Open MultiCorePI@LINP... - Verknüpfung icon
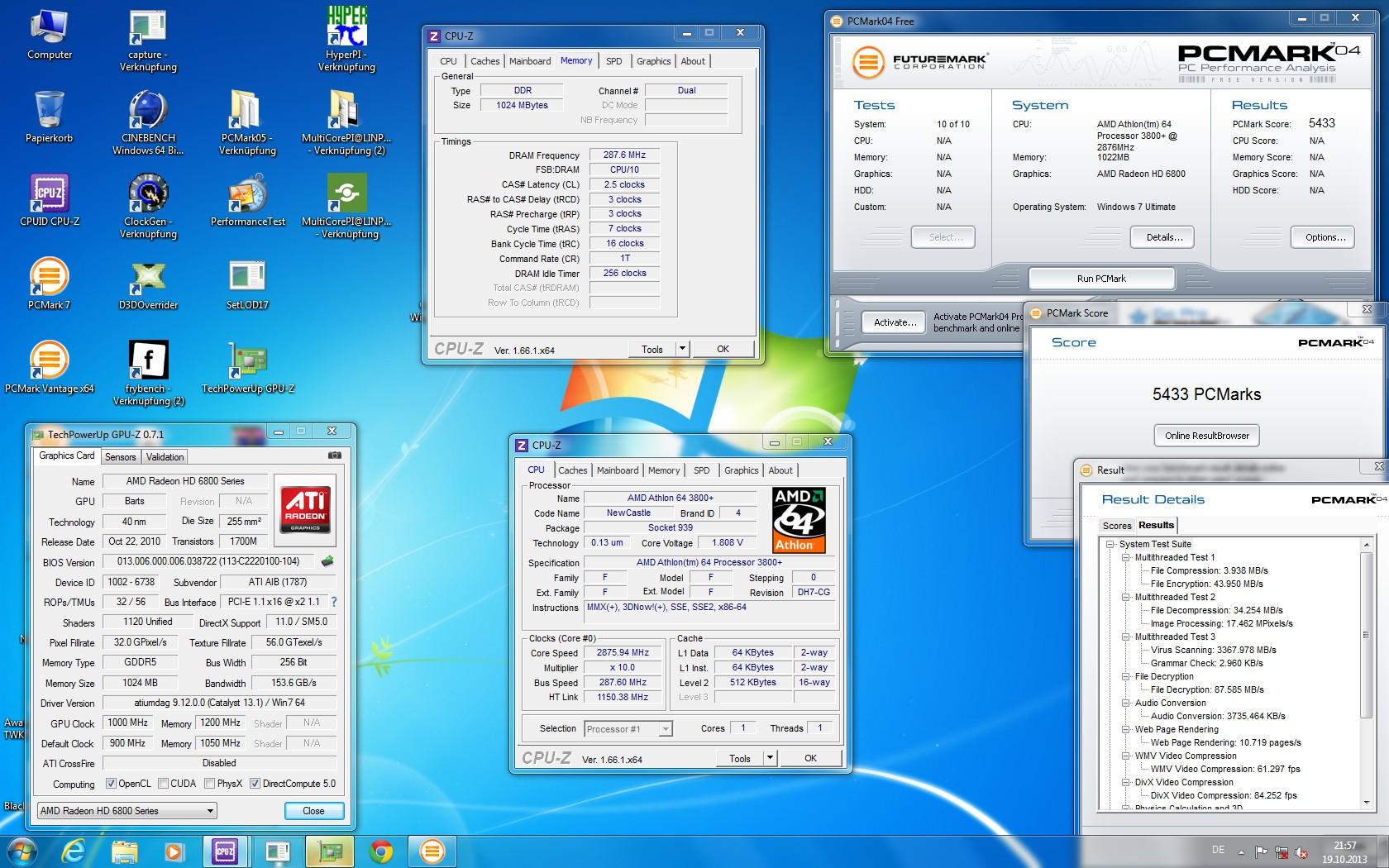The image size is (1389, 868). (347, 205)
